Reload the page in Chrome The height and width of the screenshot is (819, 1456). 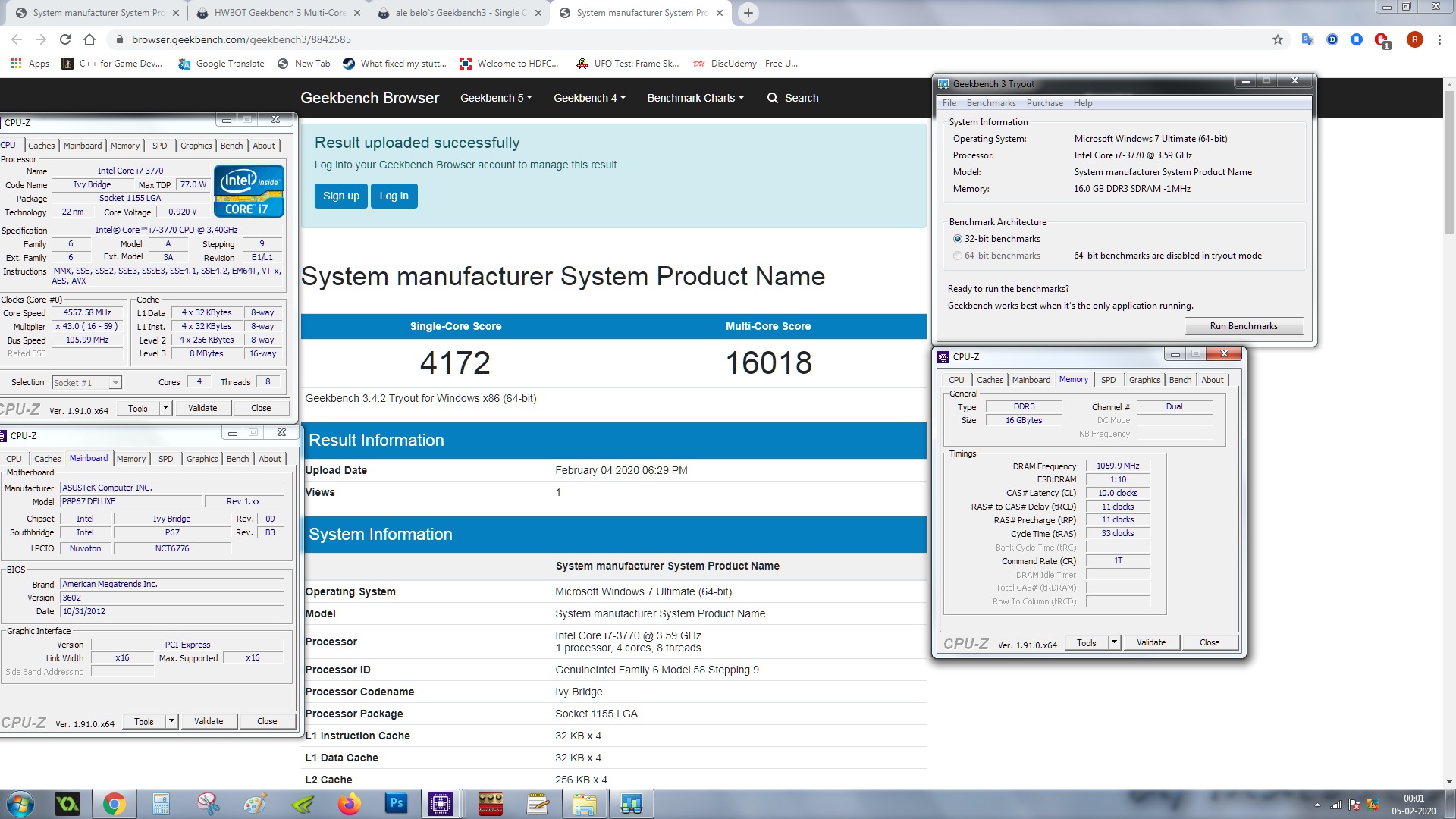pos(65,39)
